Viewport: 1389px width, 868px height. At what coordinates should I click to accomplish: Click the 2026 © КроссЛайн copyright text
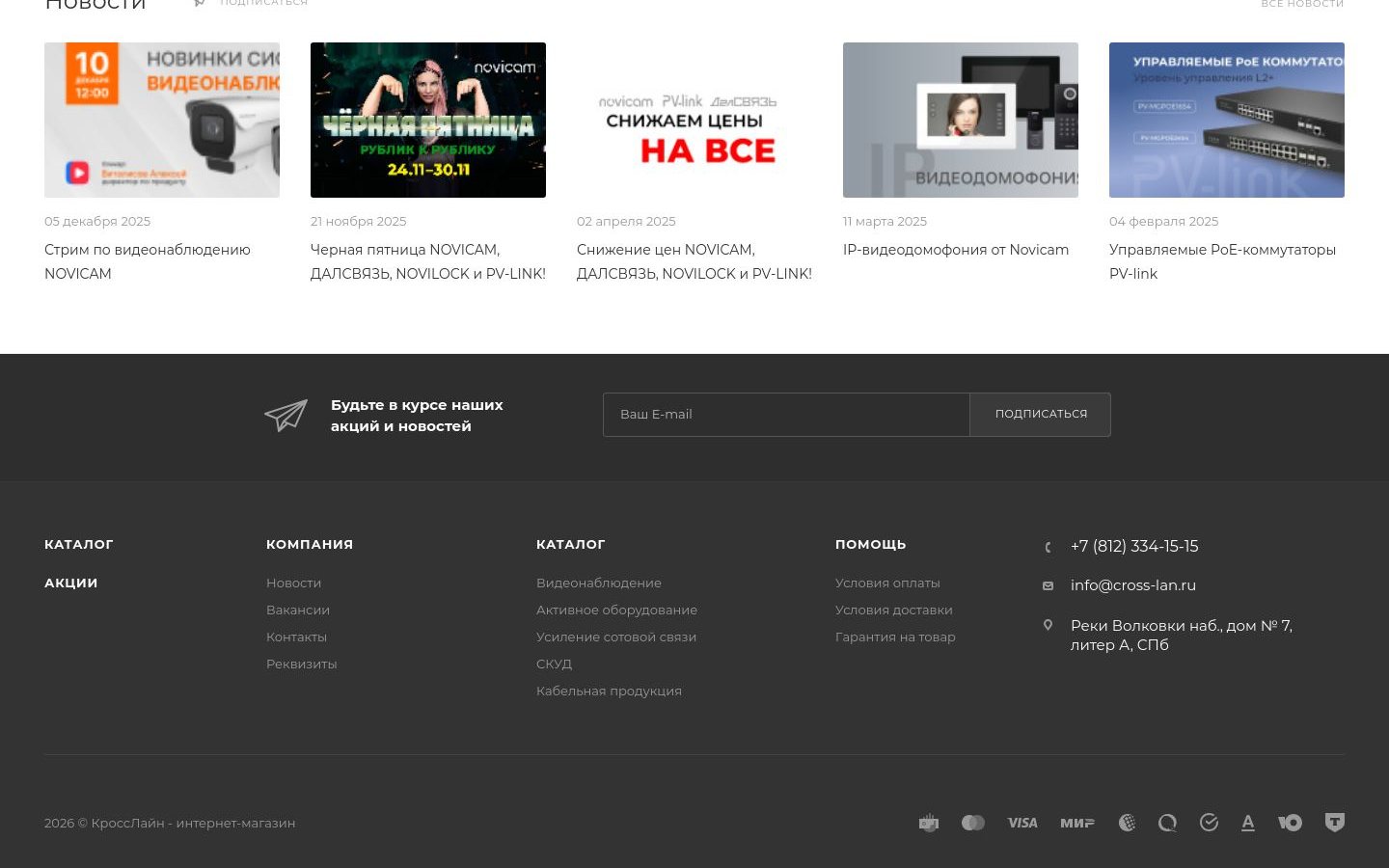tap(170, 823)
